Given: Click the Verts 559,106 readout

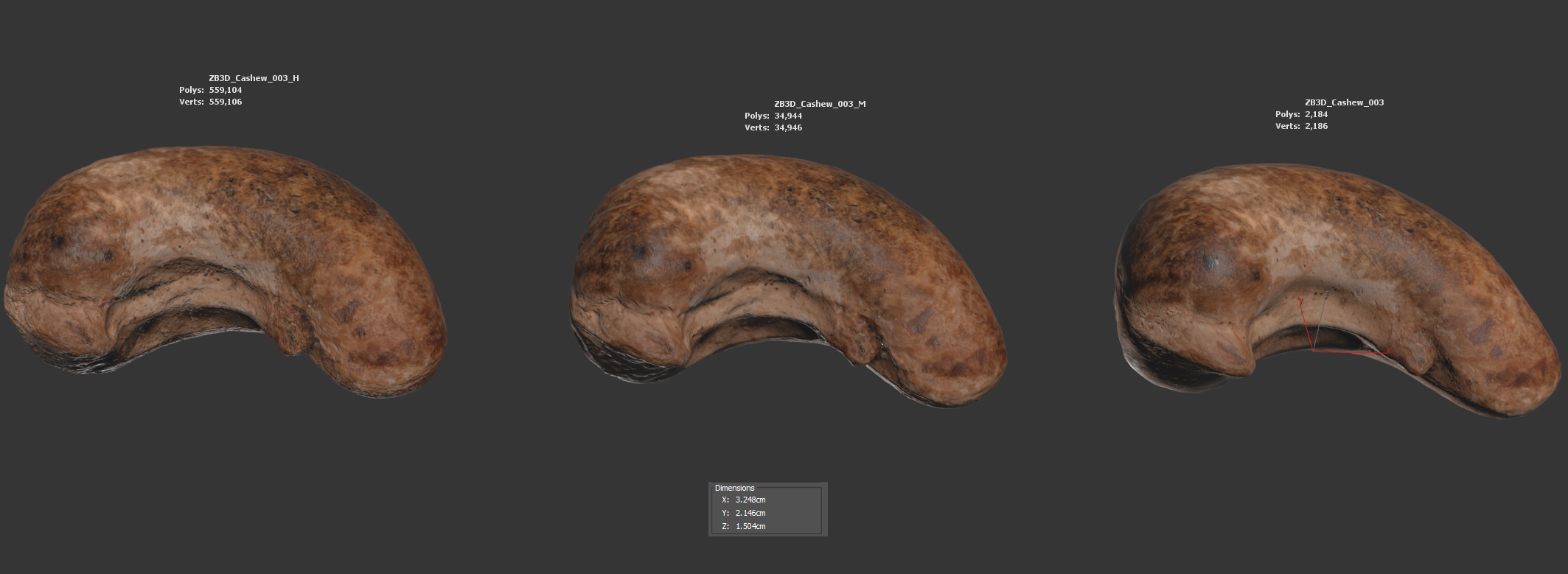Looking at the screenshot, I should click(x=225, y=102).
